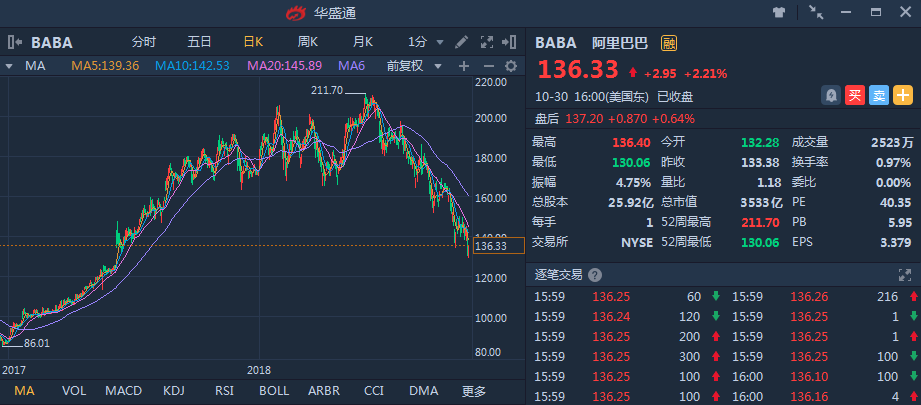Image resolution: width=921 pixels, height=405 pixels.
Task: Click the skin/theme shirt icon
Action: click(x=780, y=13)
